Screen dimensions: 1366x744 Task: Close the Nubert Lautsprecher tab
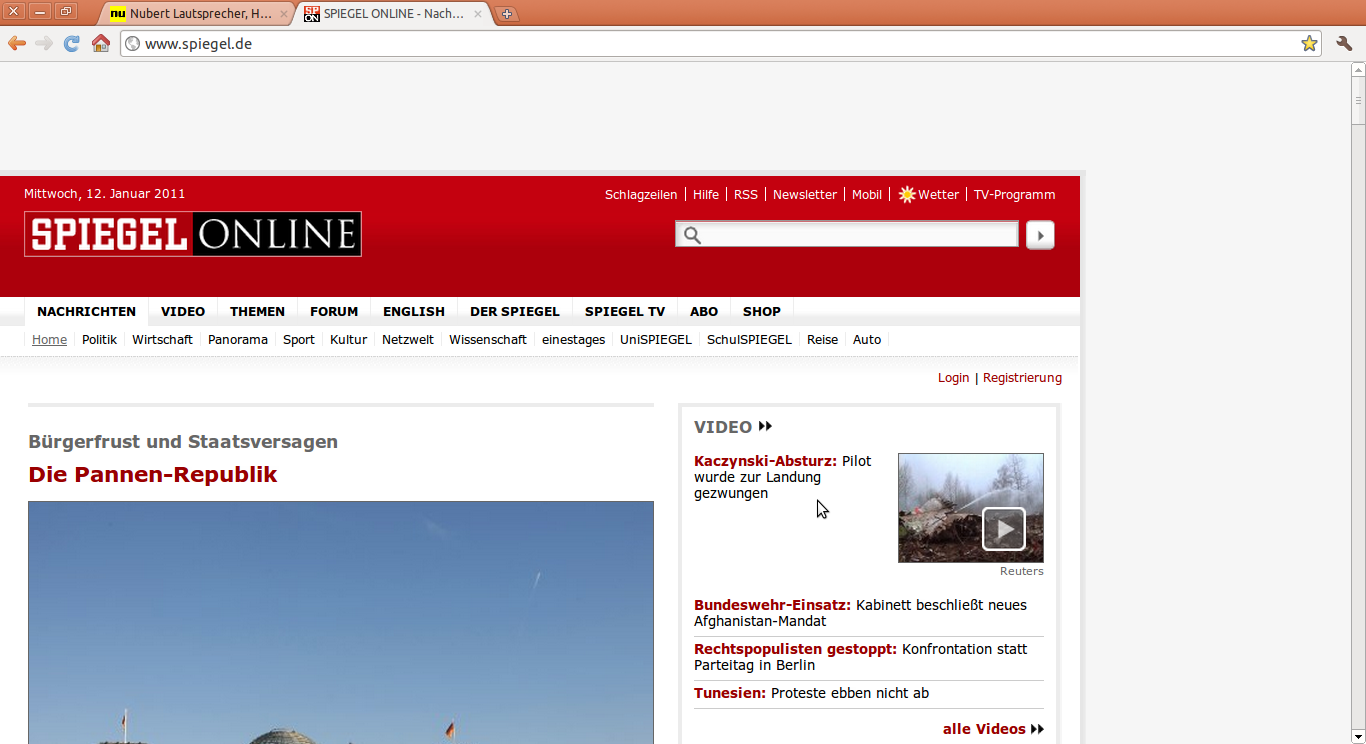click(284, 14)
